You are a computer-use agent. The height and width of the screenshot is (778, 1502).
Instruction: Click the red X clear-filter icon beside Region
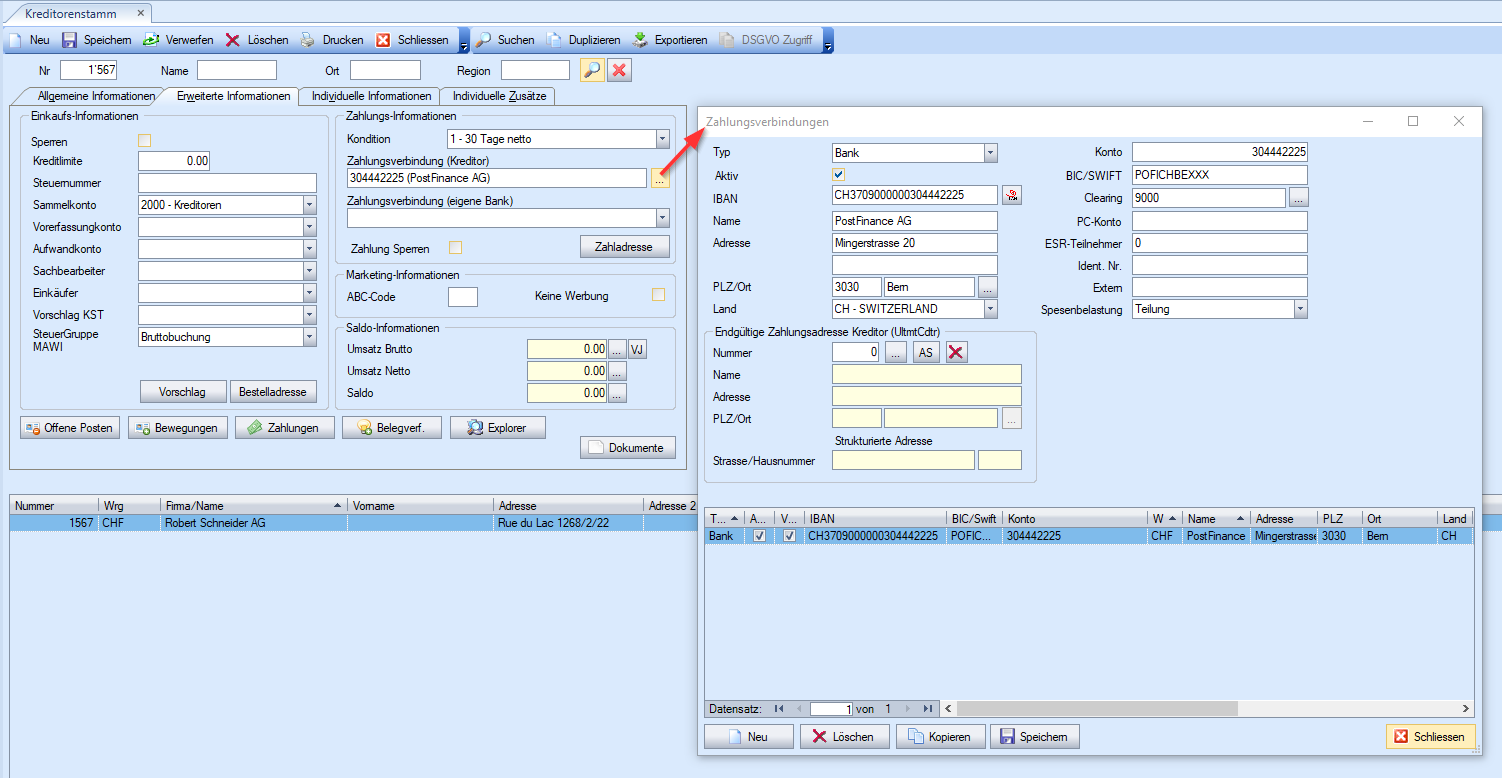point(619,71)
